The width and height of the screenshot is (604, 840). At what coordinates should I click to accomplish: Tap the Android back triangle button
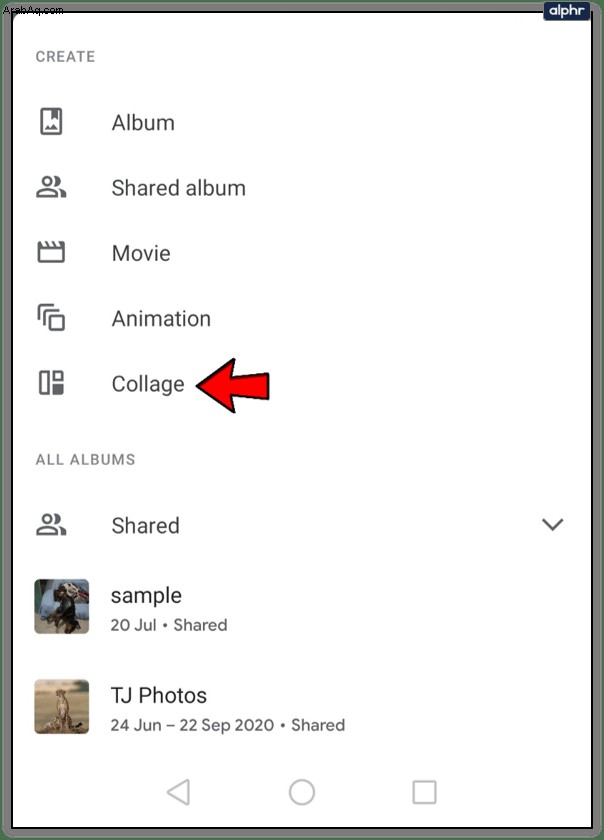[178, 792]
